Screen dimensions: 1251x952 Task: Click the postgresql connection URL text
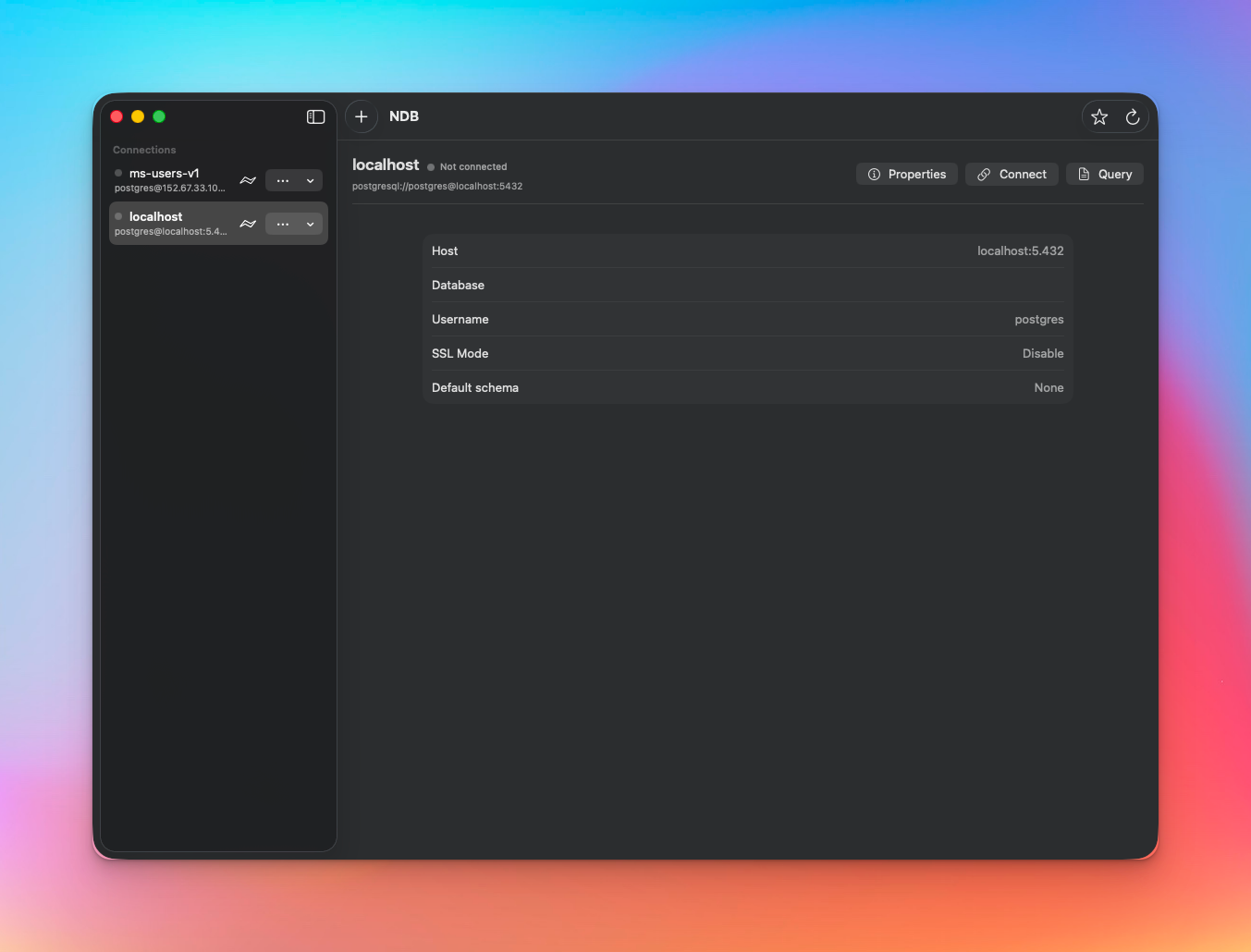(x=437, y=187)
